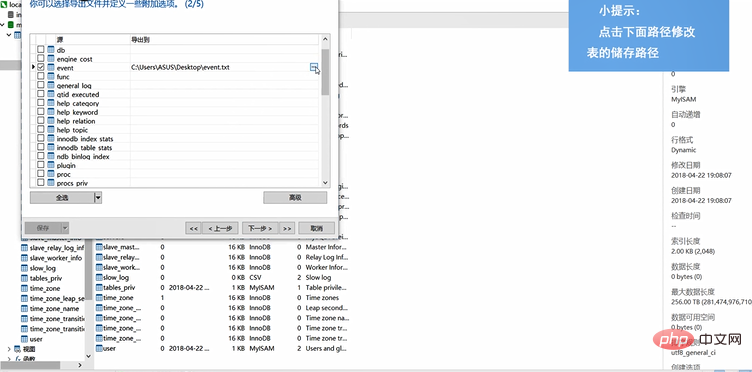Open the dropdown arrow beside 保存
Viewport: 752px width, 372px height.
click(x=65, y=228)
